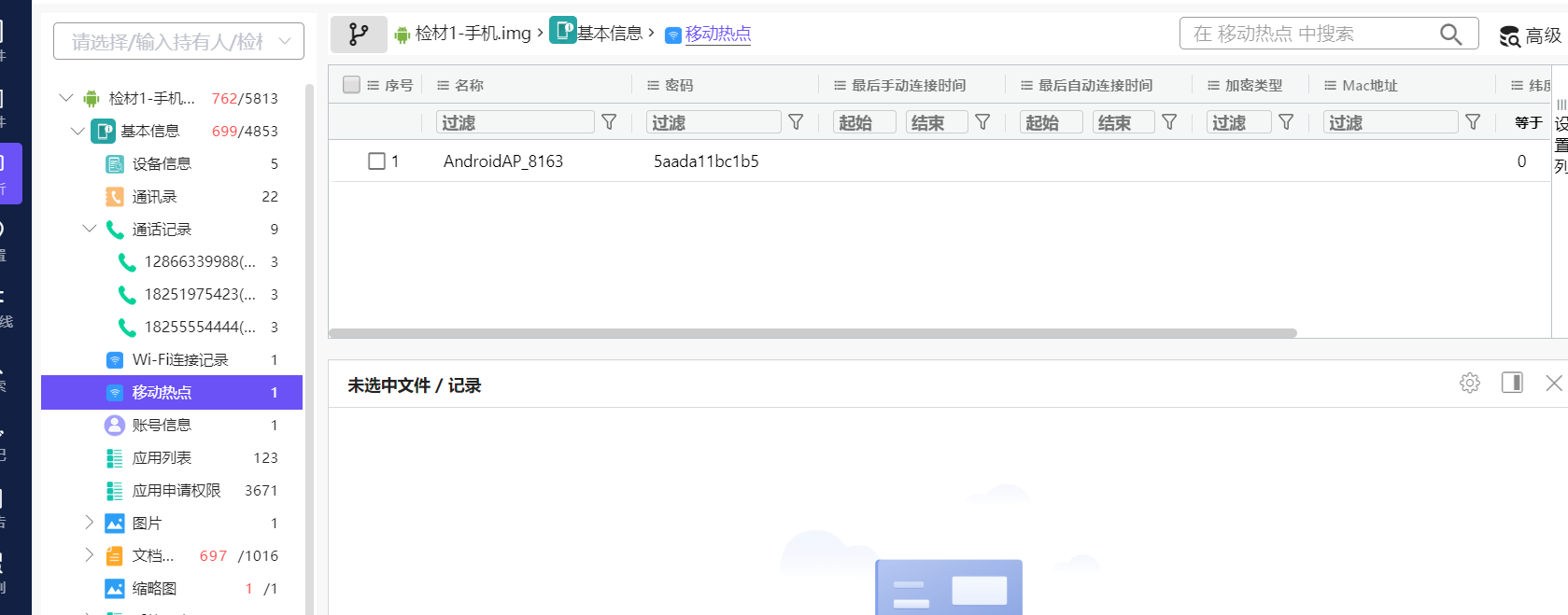Collapse the 检材1-手机 tree node
1568x615 pixels.
[x=66, y=98]
